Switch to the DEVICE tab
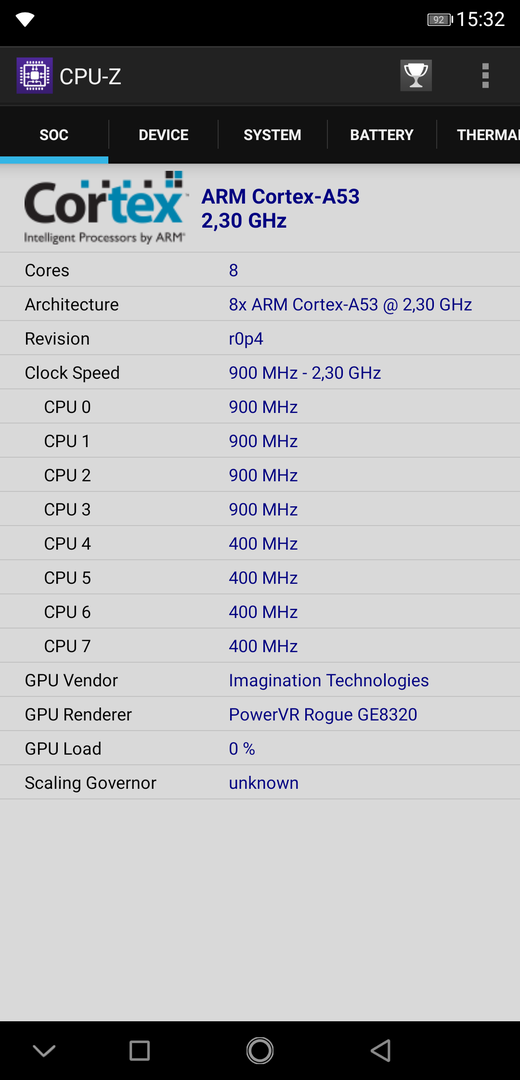This screenshot has width=520, height=1080. [x=163, y=135]
